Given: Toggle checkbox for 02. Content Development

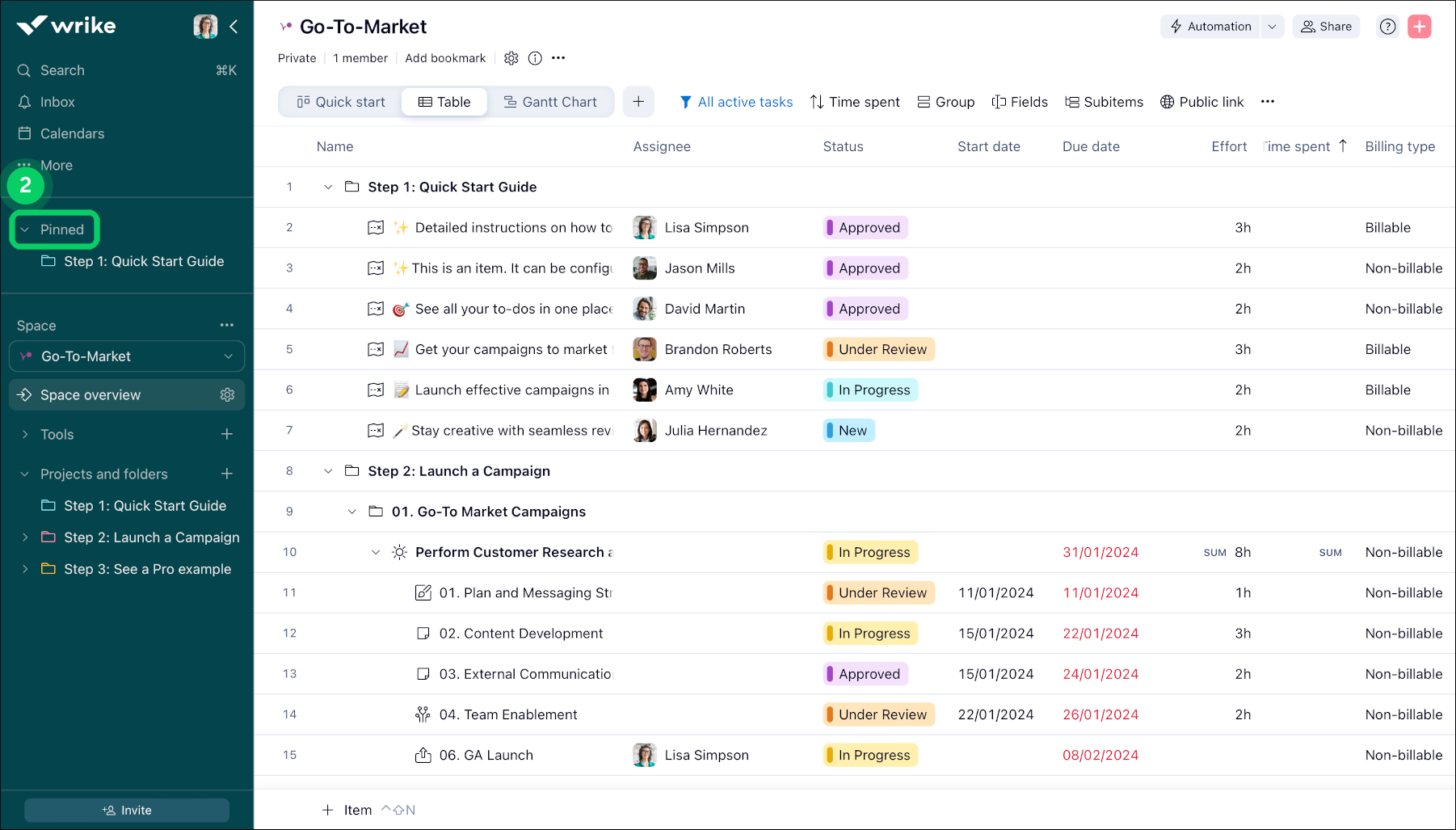Looking at the screenshot, I should 423,634.
